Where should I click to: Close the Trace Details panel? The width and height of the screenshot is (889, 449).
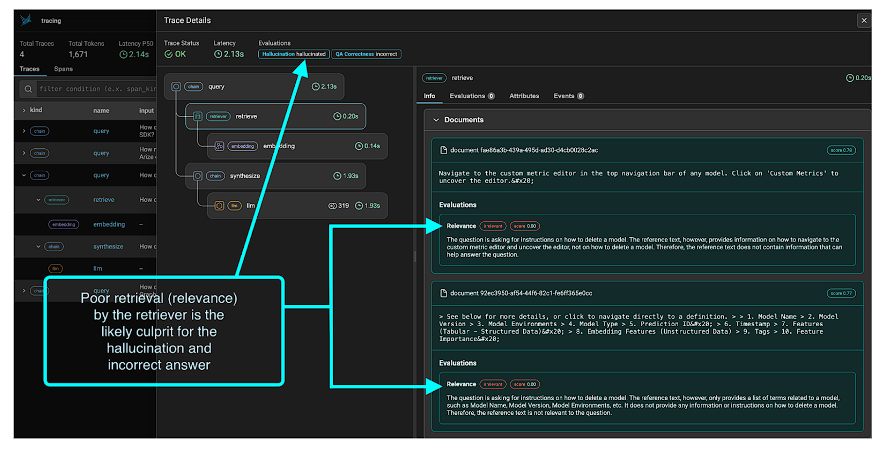point(864,20)
